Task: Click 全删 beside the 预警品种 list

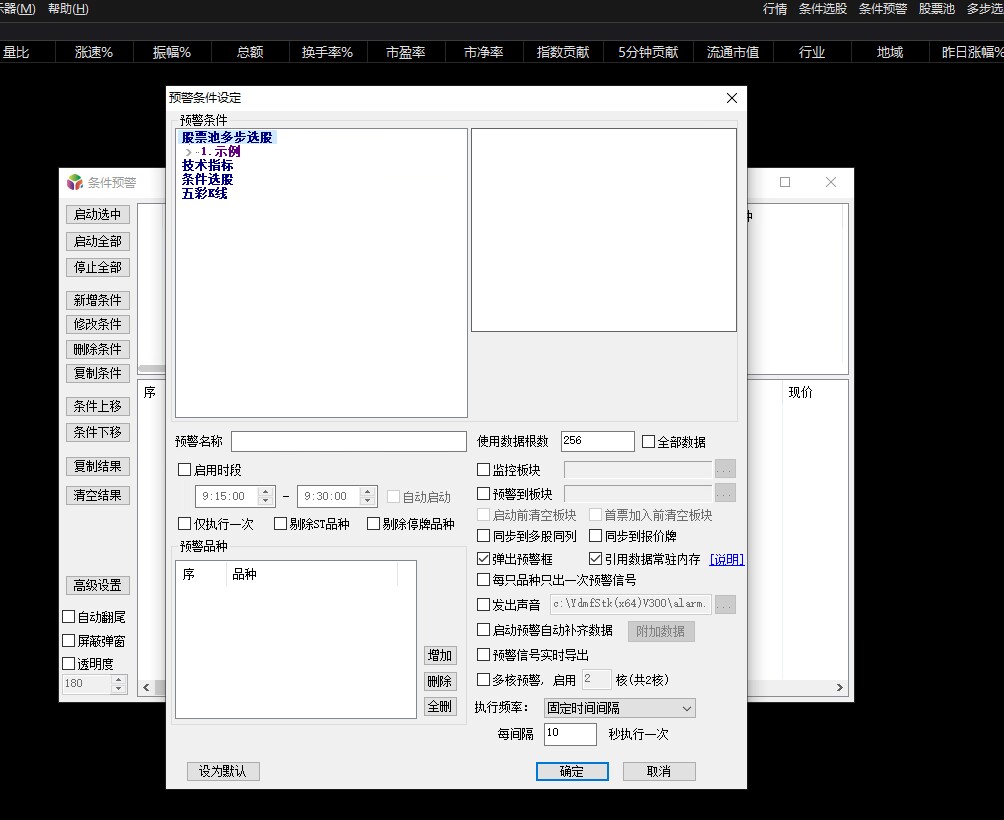Action: point(440,707)
